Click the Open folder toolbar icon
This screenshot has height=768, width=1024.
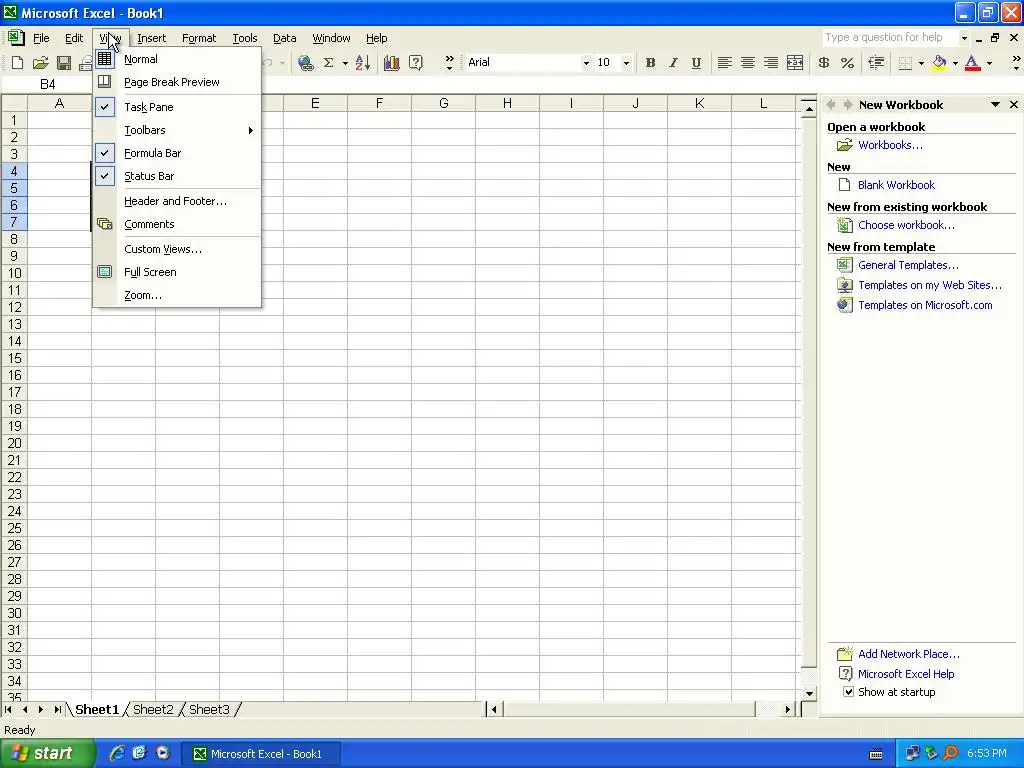40,63
